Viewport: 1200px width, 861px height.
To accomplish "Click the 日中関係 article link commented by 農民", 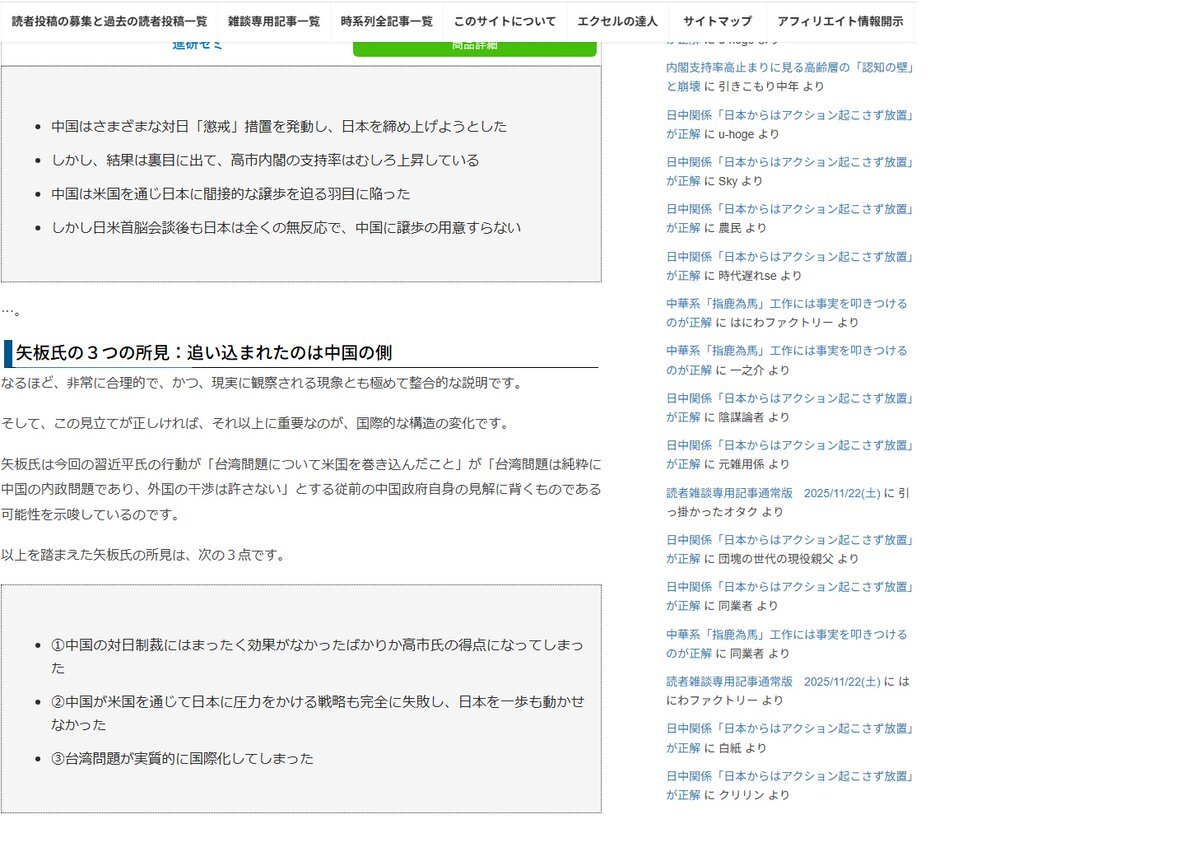I will [790, 209].
